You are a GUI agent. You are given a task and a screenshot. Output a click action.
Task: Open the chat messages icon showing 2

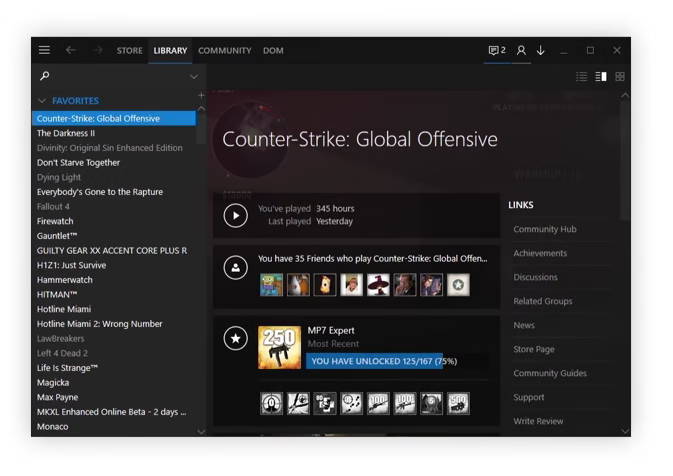[497, 50]
